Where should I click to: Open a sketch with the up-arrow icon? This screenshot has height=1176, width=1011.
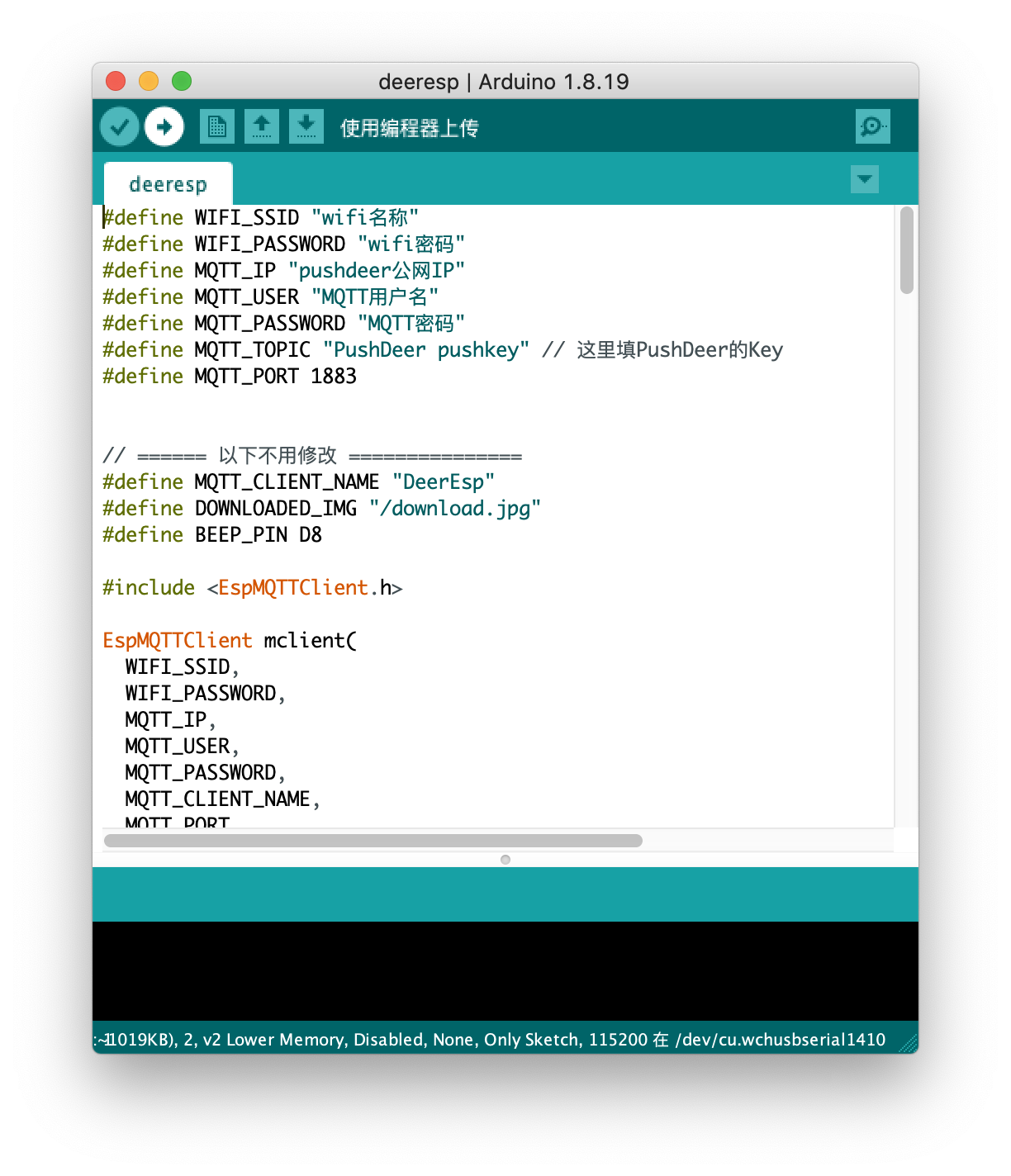[x=262, y=126]
